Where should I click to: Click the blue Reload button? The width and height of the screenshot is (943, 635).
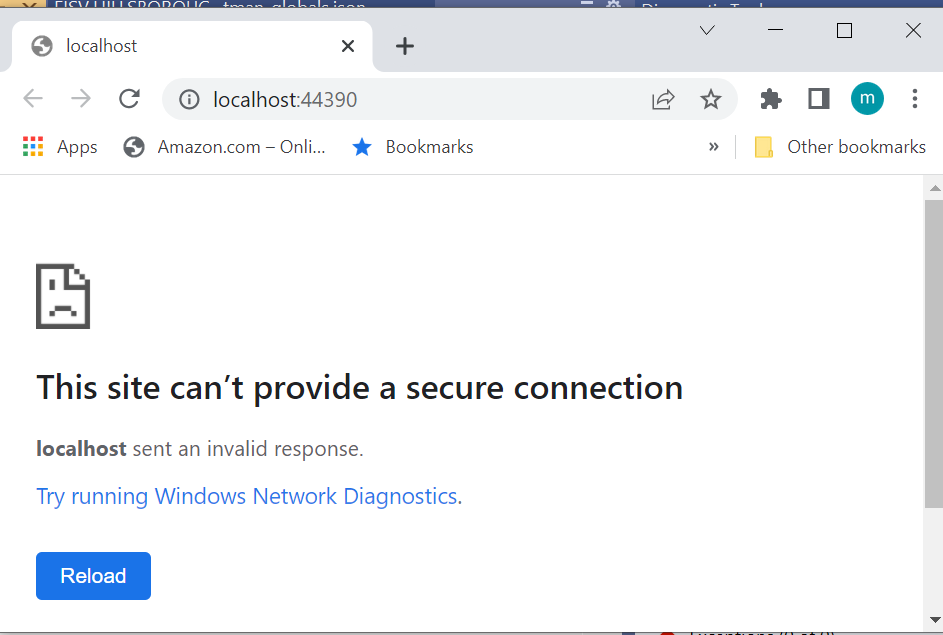[x=93, y=576]
